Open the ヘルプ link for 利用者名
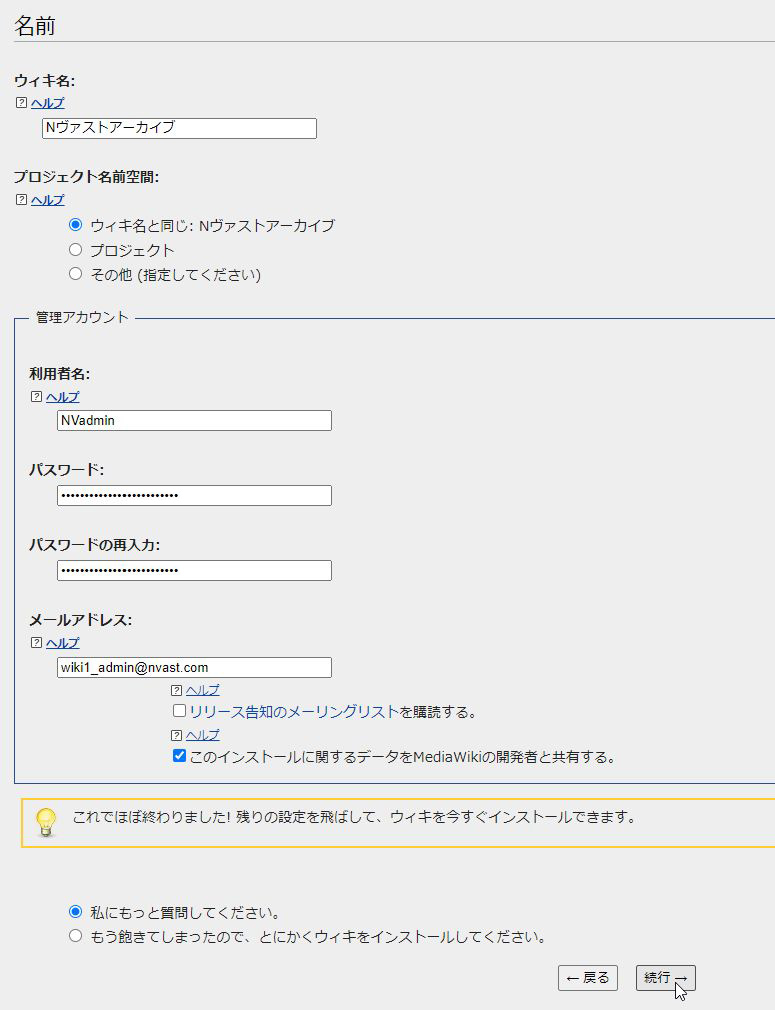775x1010 pixels. click(63, 397)
